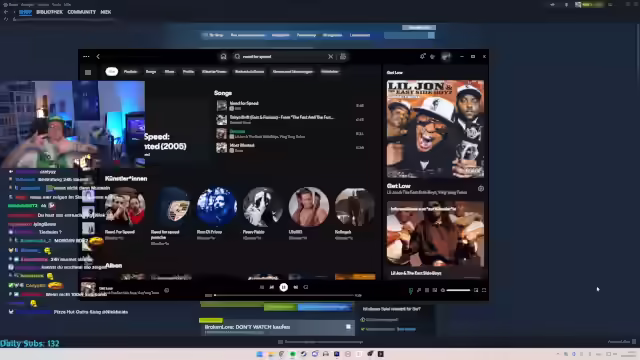The image size is (640, 360).
Task: Open the Need for speed porsche artist
Action: pos(171,216)
